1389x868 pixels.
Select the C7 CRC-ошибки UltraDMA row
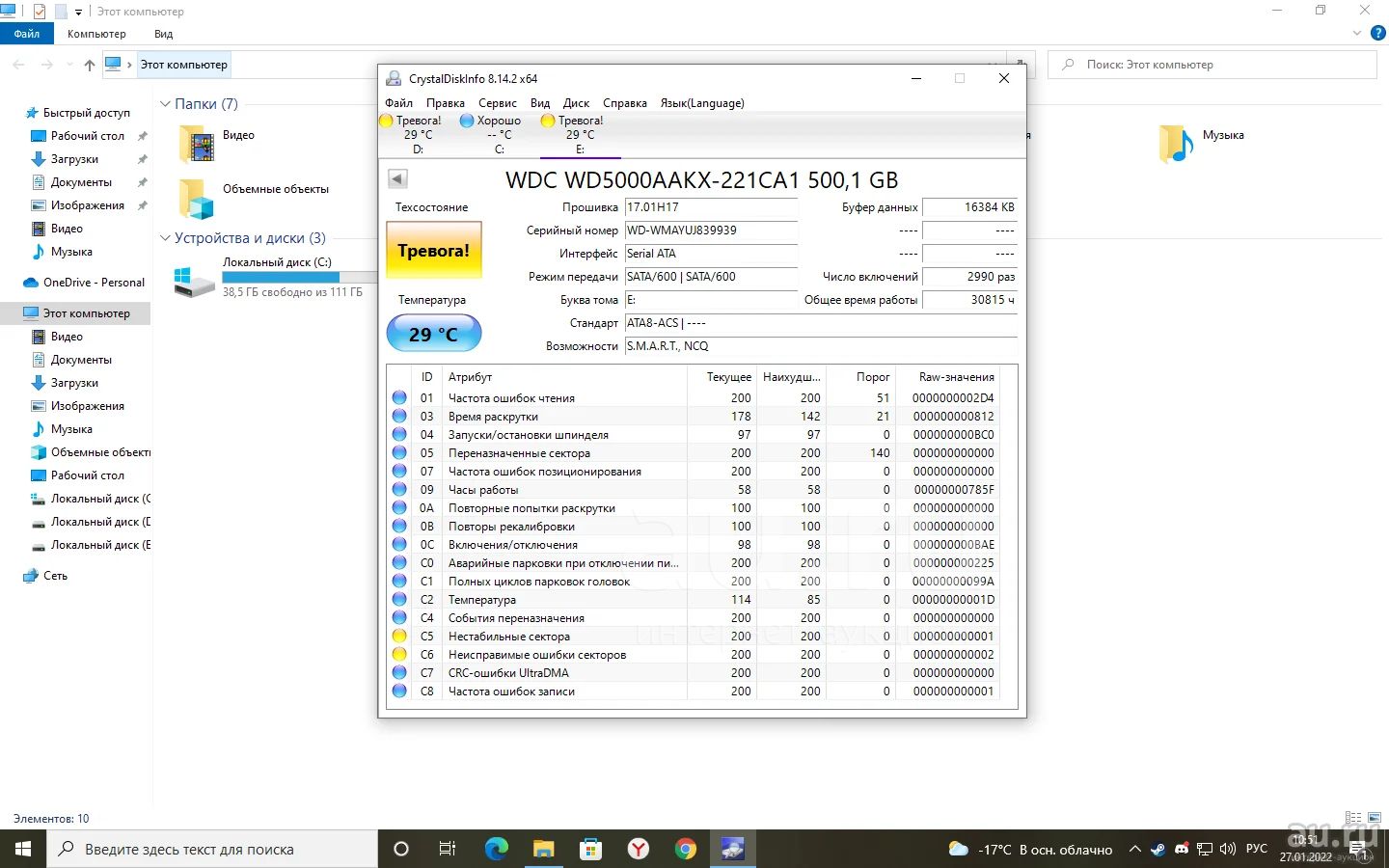694,672
